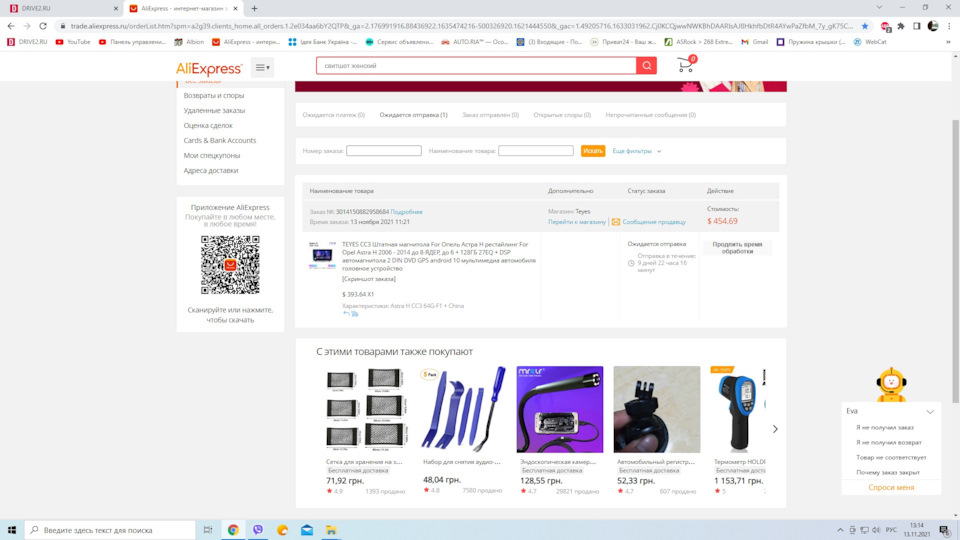Open order Подробнее link

[407, 212]
